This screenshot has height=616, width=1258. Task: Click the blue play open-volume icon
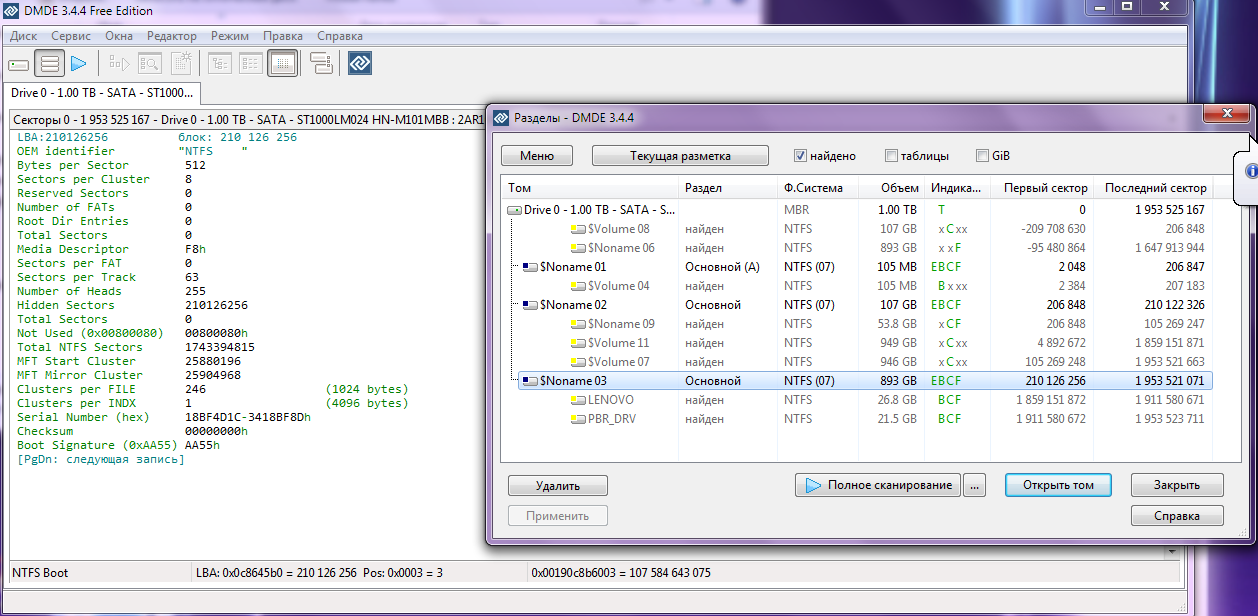79,64
